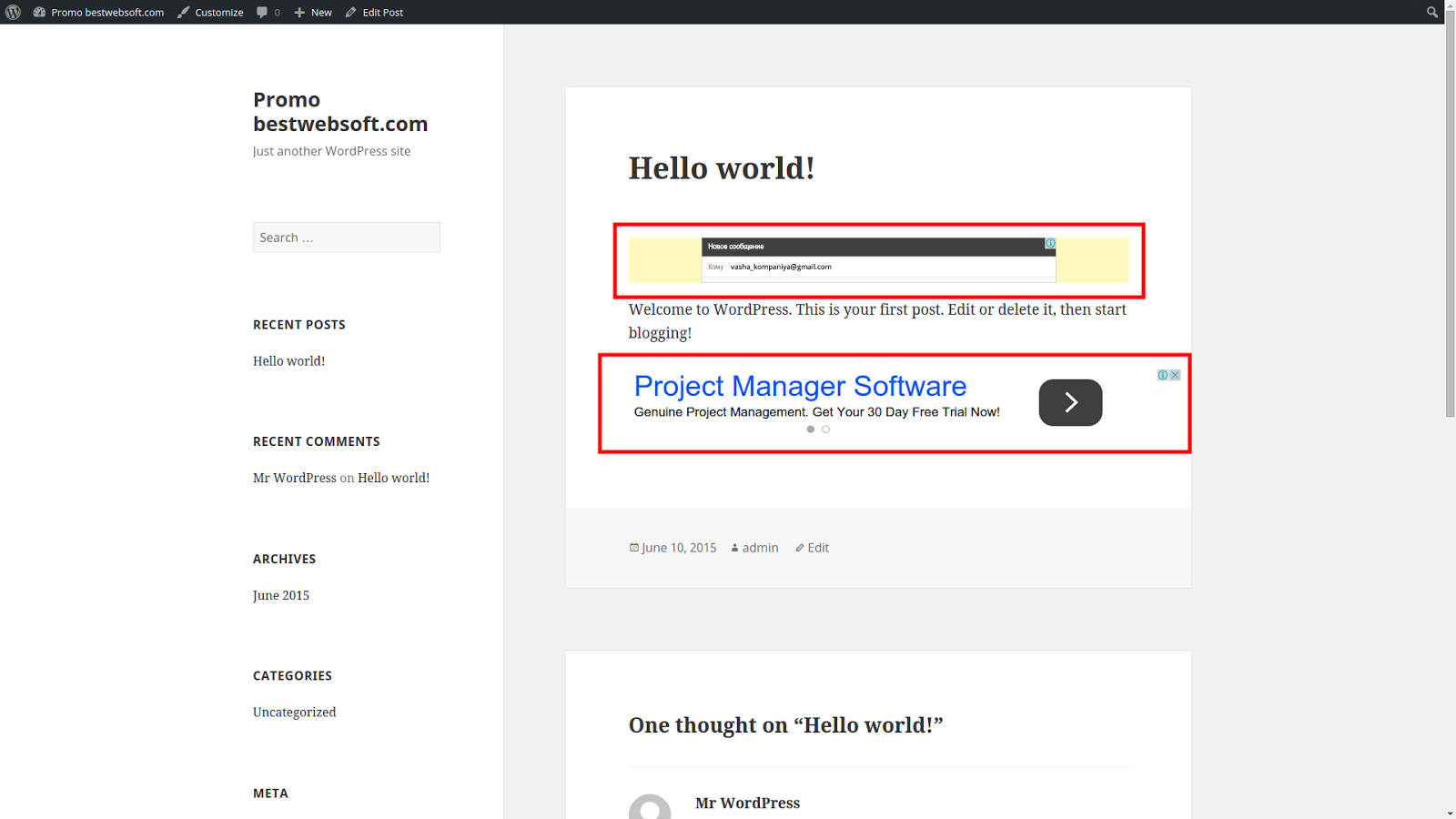
Task: Click the Mr WordPress avatar image
Action: tap(650, 806)
